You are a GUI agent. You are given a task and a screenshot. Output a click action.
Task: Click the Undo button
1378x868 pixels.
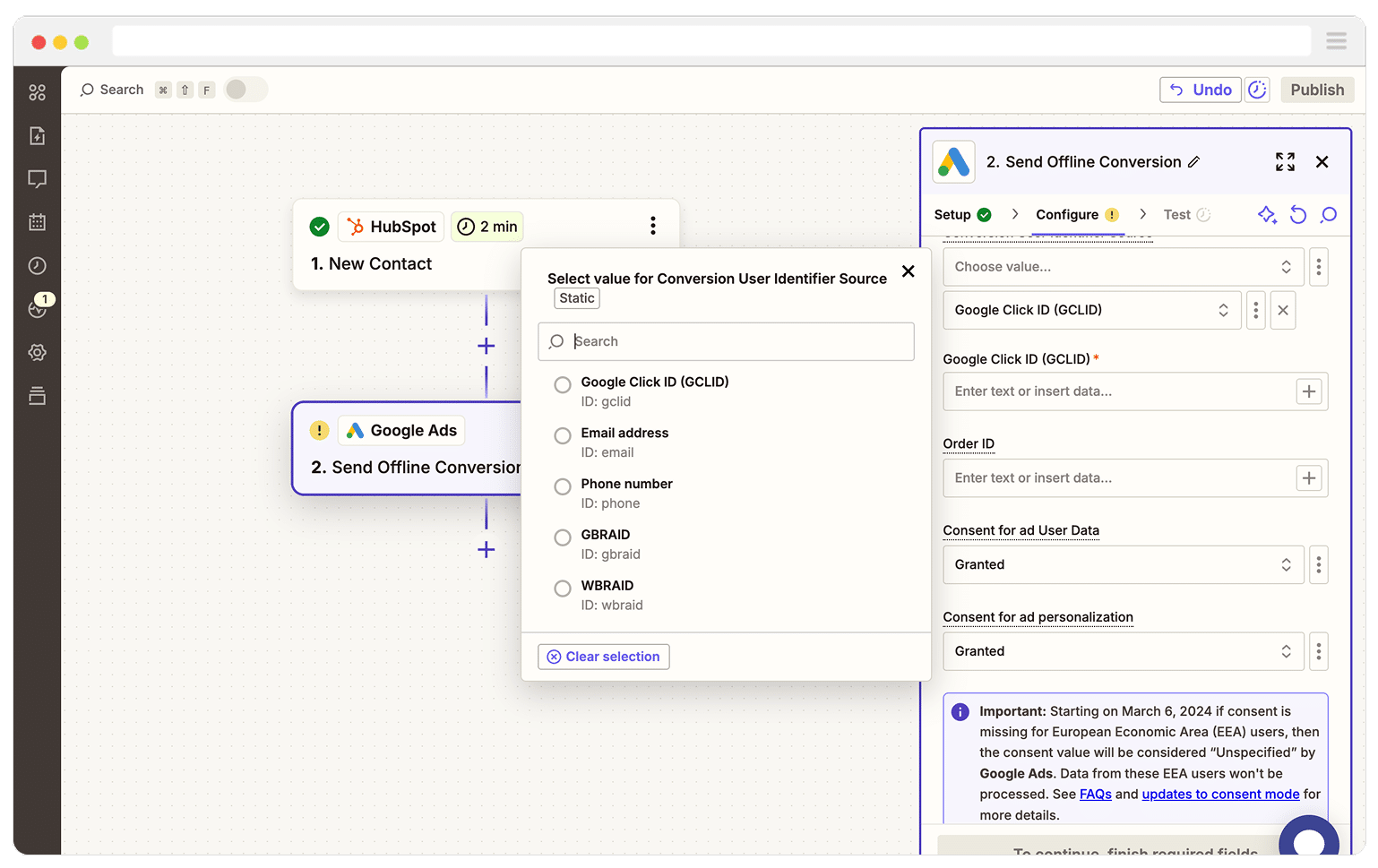1201,90
